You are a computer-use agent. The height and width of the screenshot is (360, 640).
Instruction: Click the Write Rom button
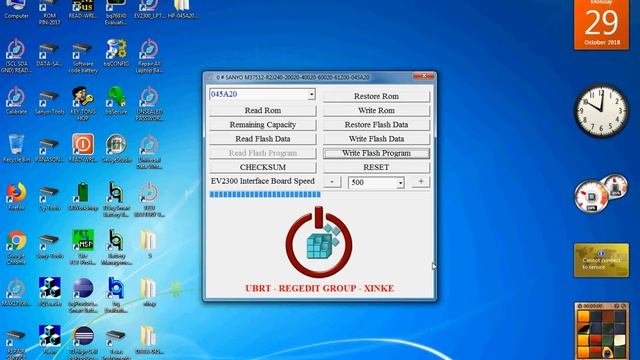point(376,111)
